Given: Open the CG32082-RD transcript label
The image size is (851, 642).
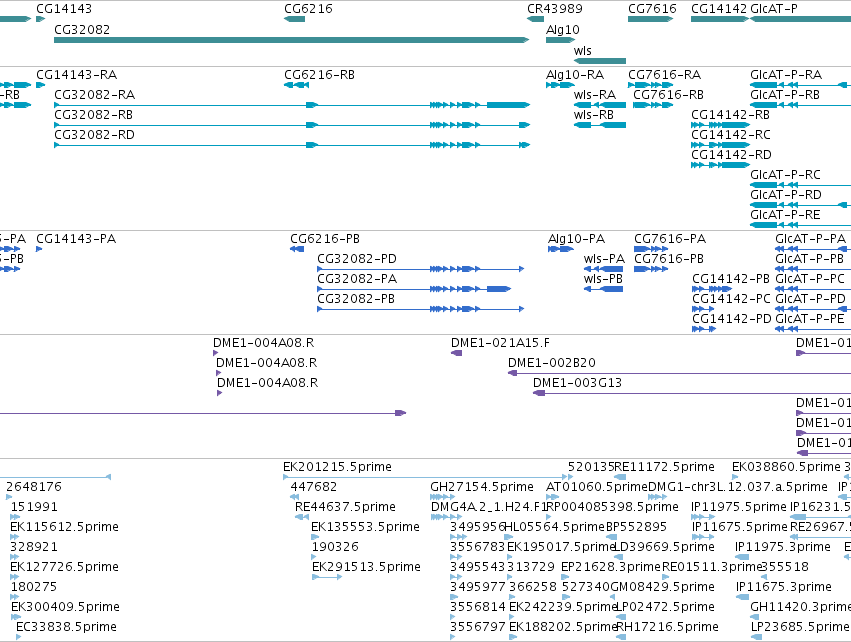Looking at the screenshot, I should 94,135.
